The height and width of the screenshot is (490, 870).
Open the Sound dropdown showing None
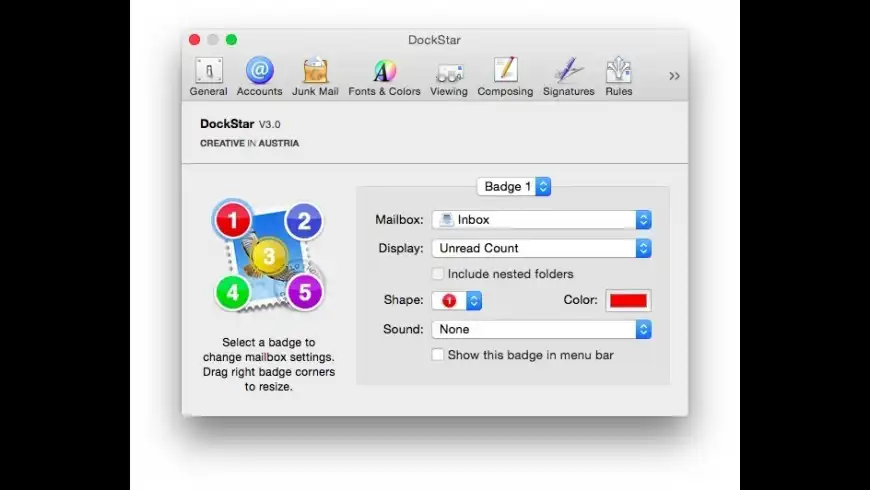(x=542, y=329)
